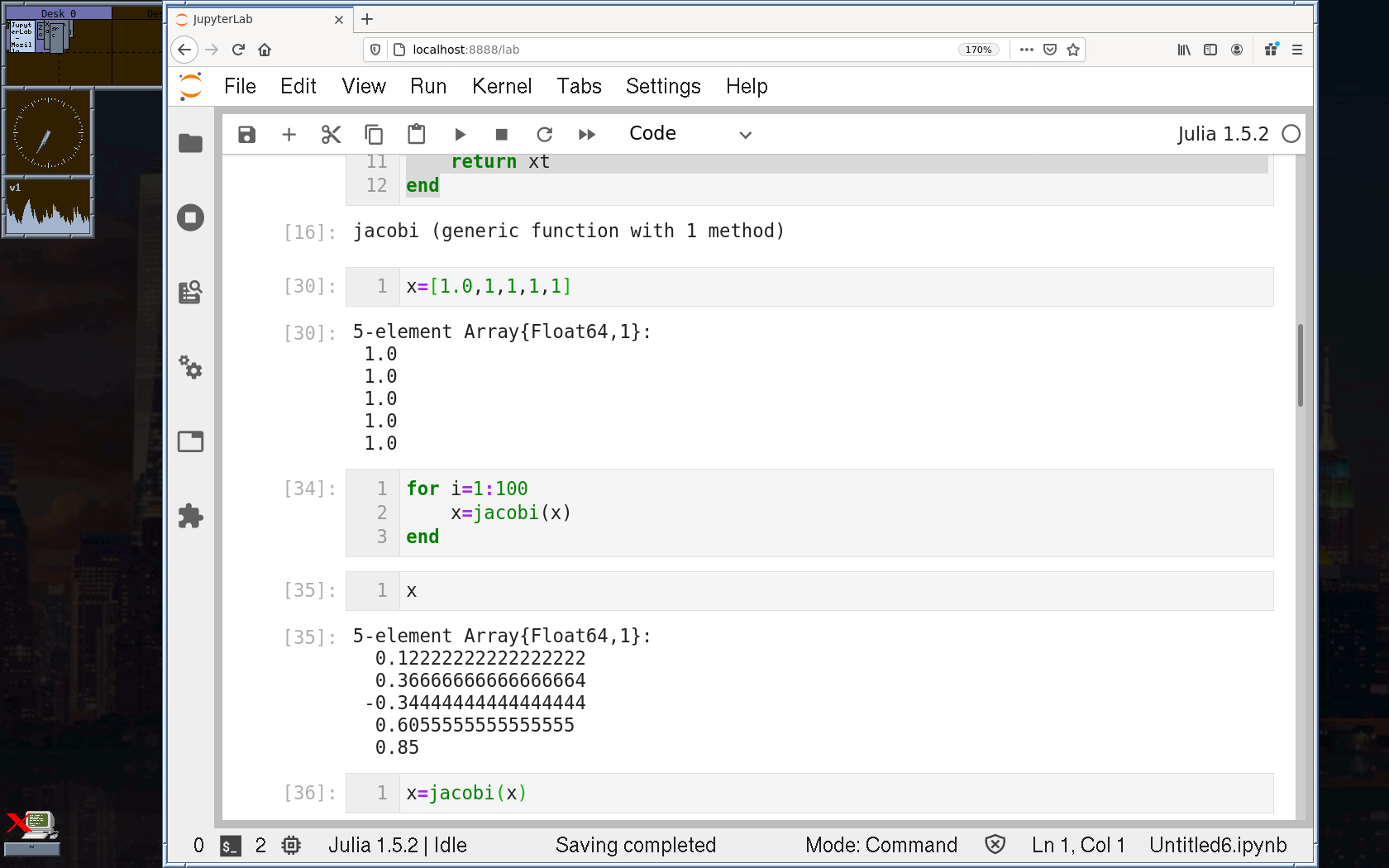Save the notebook with the floppy disk icon

[x=246, y=135]
